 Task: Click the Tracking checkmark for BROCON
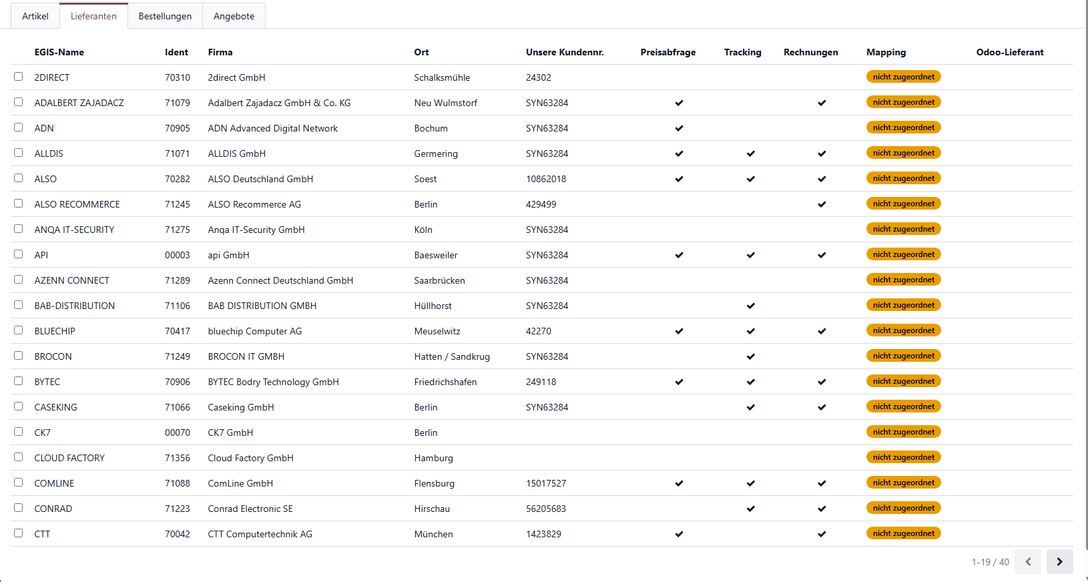[x=751, y=357]
